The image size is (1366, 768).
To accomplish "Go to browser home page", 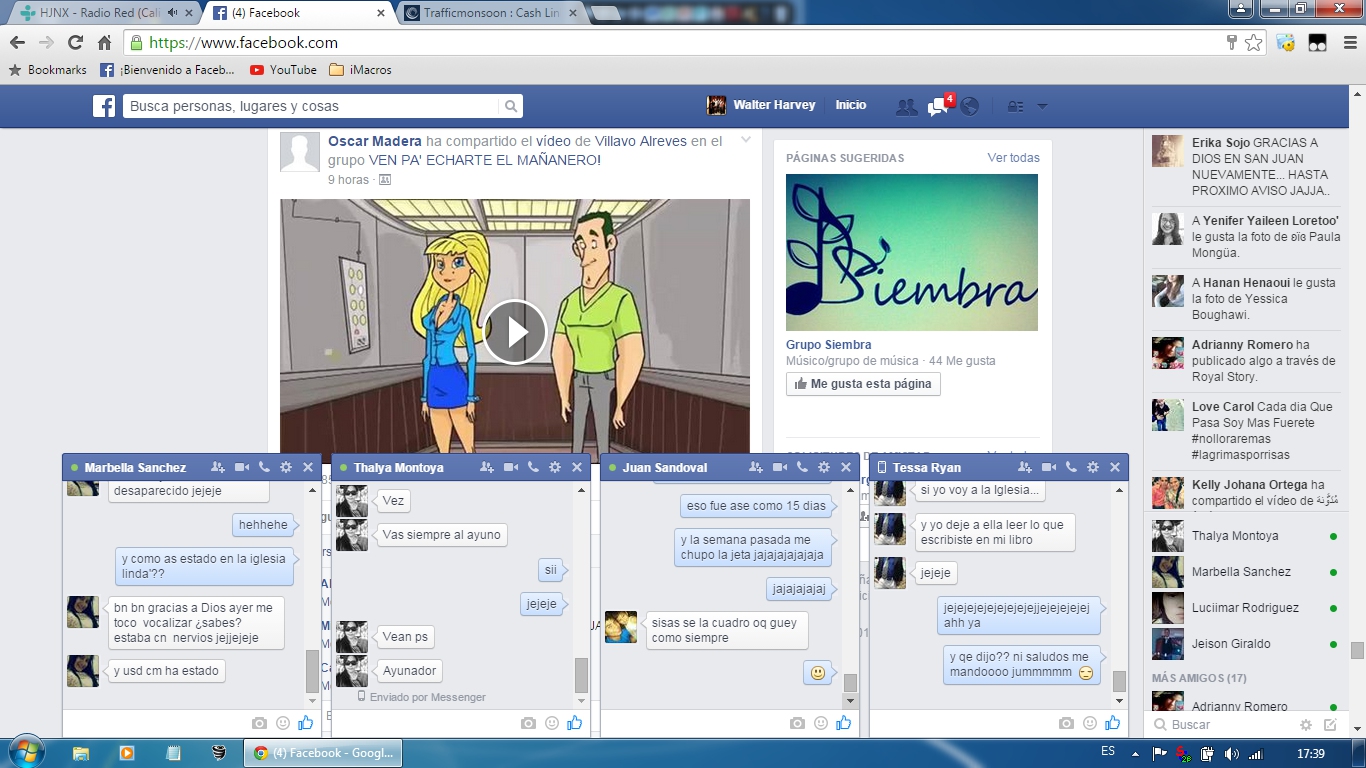I will coord(104,43).
